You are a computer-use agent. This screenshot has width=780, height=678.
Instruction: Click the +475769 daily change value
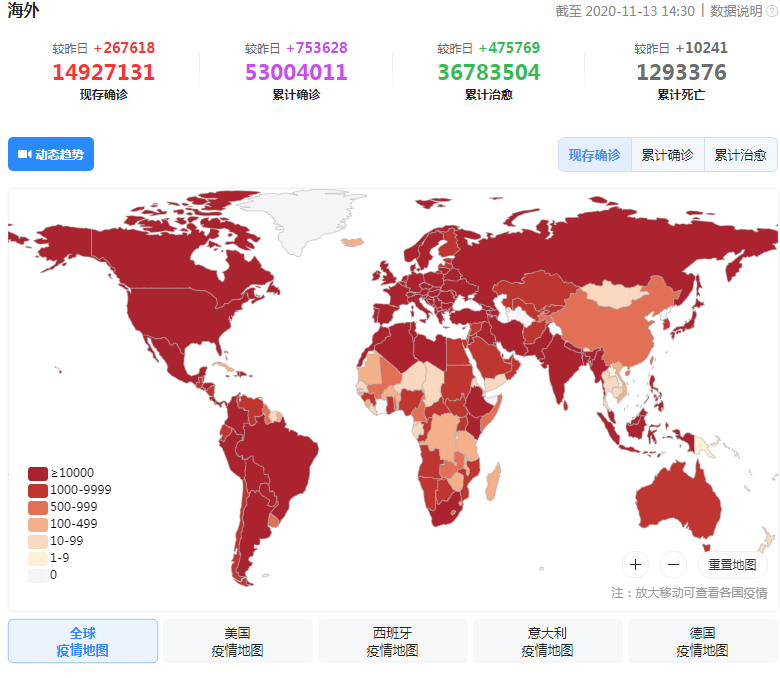coord(509,48)
